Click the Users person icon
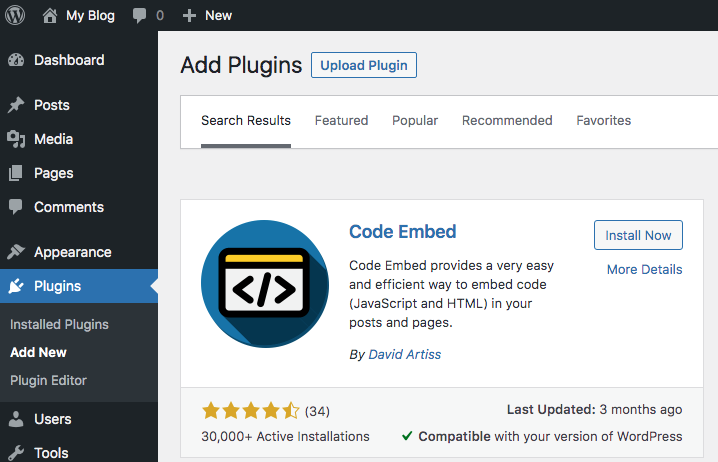Image resolution: width=718 pixels, height=462 pixels. point(16,419)
